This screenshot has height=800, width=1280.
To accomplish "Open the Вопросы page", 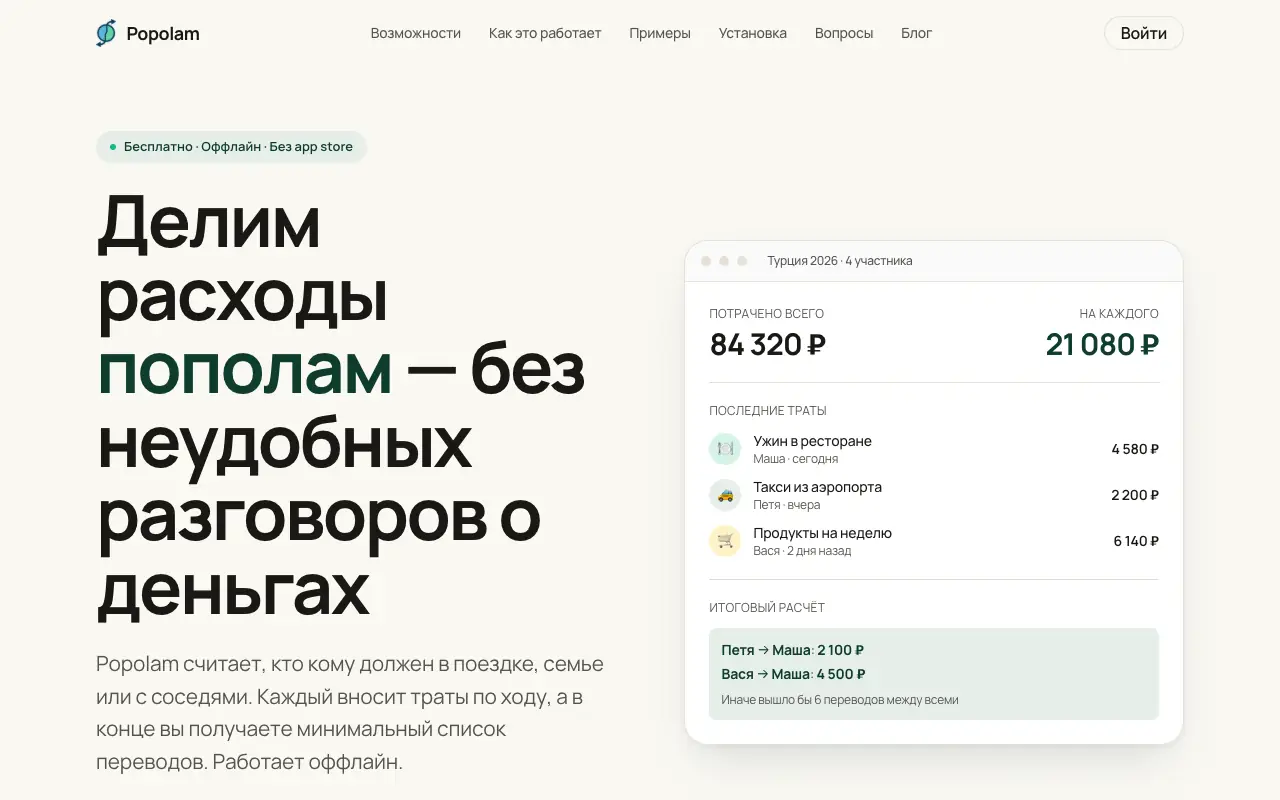I will tap(844, 33).
